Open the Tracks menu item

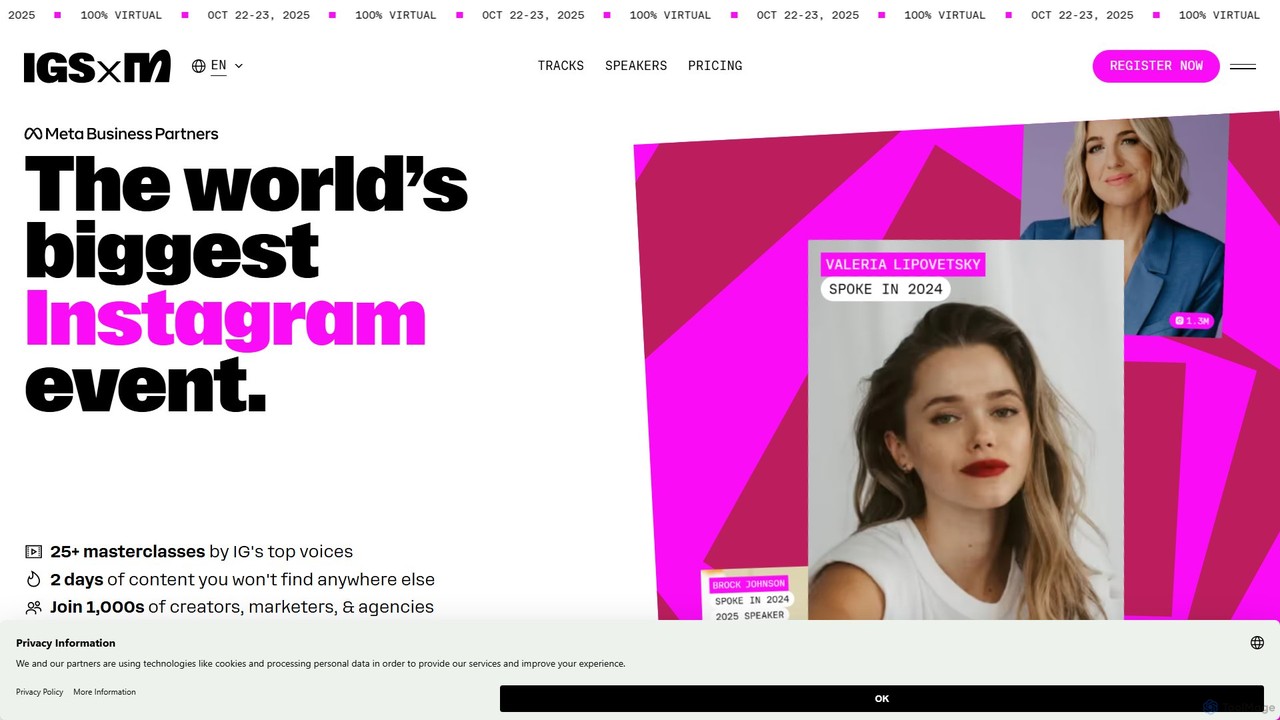pyautogui.click(x=561, y=66)
